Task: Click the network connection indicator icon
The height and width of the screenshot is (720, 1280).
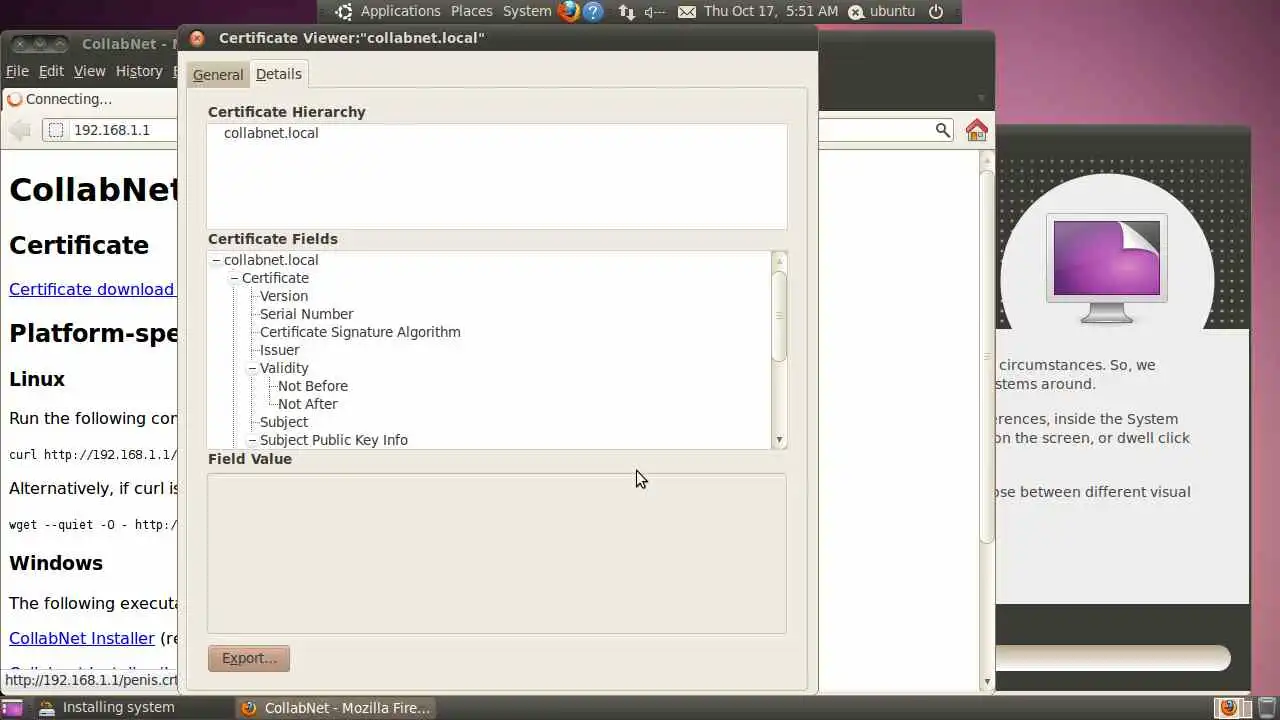Action: point(627,12)
